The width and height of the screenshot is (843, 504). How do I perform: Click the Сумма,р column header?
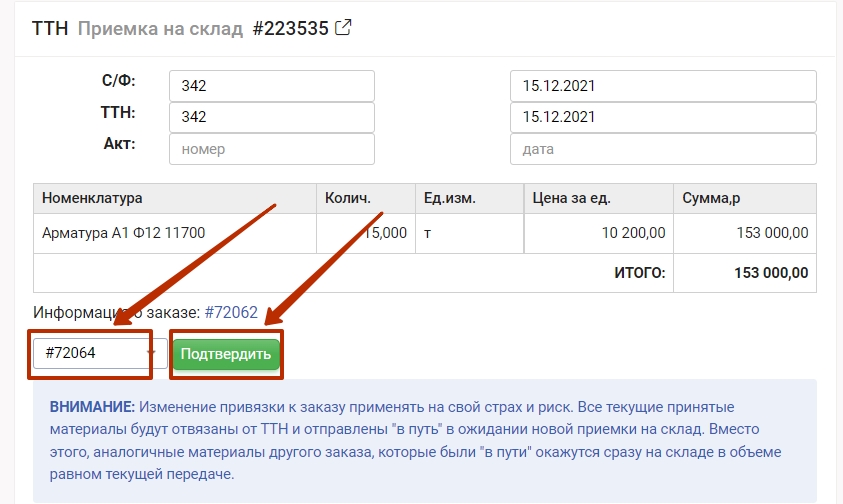pyautogui.click(x=711, y=198)
